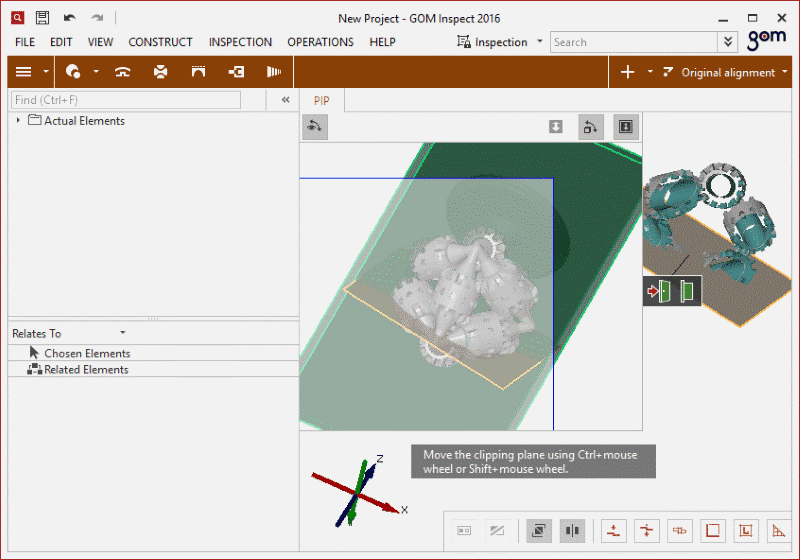Click the red framed L-shape icon

click(x=745, y=531)
